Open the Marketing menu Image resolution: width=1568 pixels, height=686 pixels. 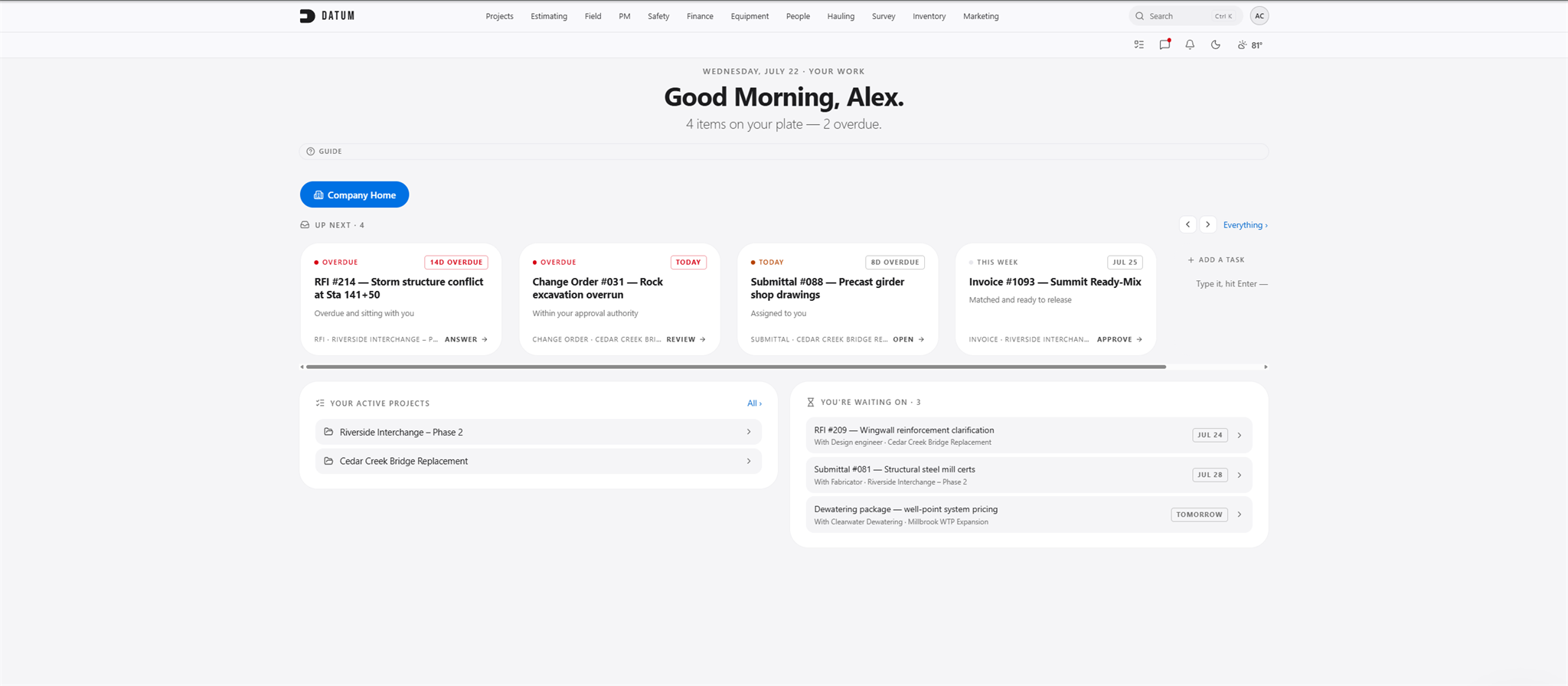981,16
